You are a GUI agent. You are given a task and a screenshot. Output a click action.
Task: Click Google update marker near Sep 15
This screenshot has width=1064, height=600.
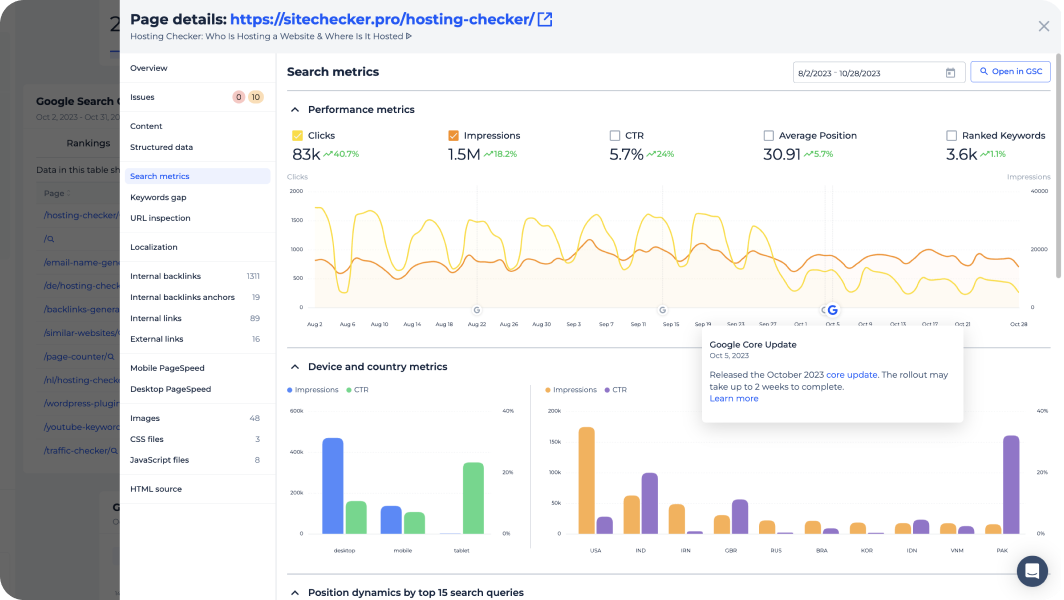point(662,310)
